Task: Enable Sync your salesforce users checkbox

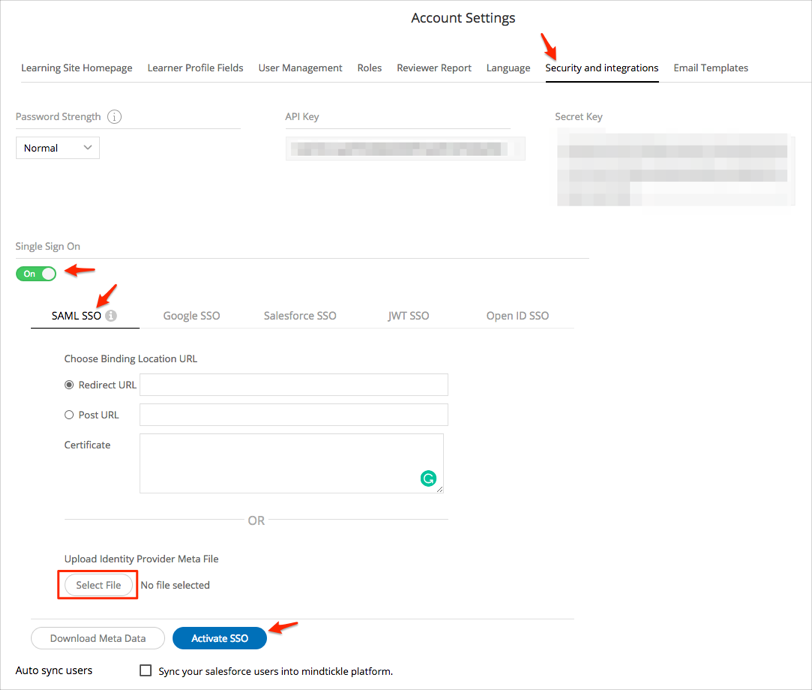Action: coord(146,671)
